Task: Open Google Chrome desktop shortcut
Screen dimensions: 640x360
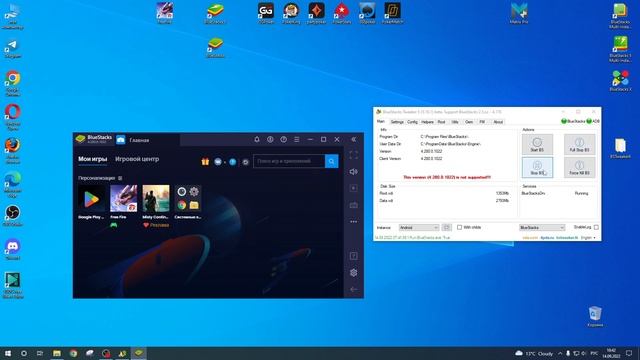Action: coord(13,83)
